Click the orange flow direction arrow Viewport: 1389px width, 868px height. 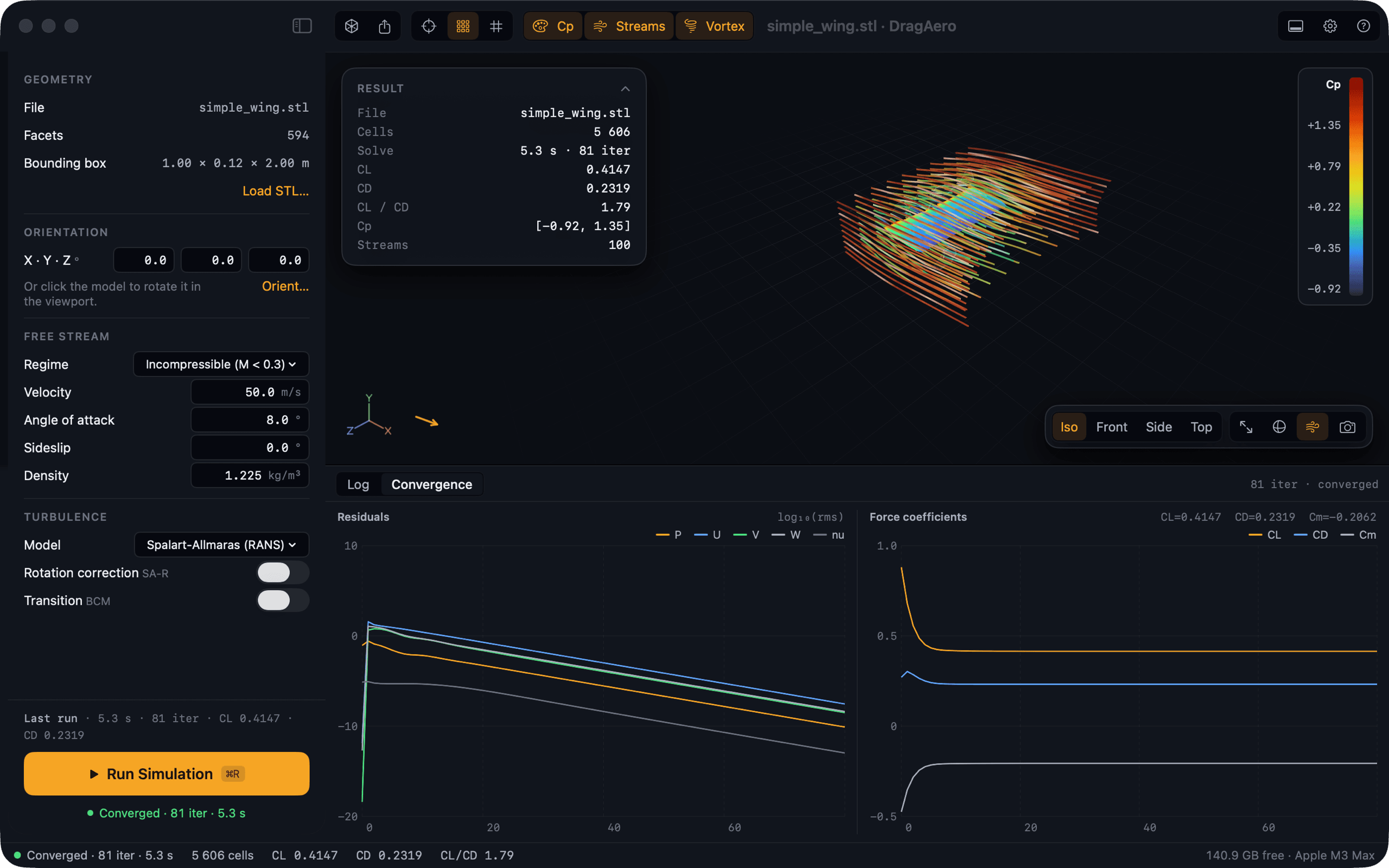coord(426,422)
